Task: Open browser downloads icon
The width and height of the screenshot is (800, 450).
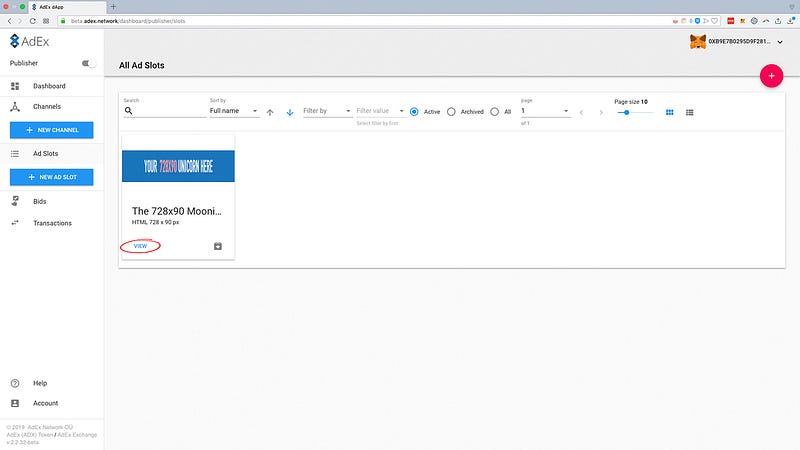Action: [x=790, y=21]
